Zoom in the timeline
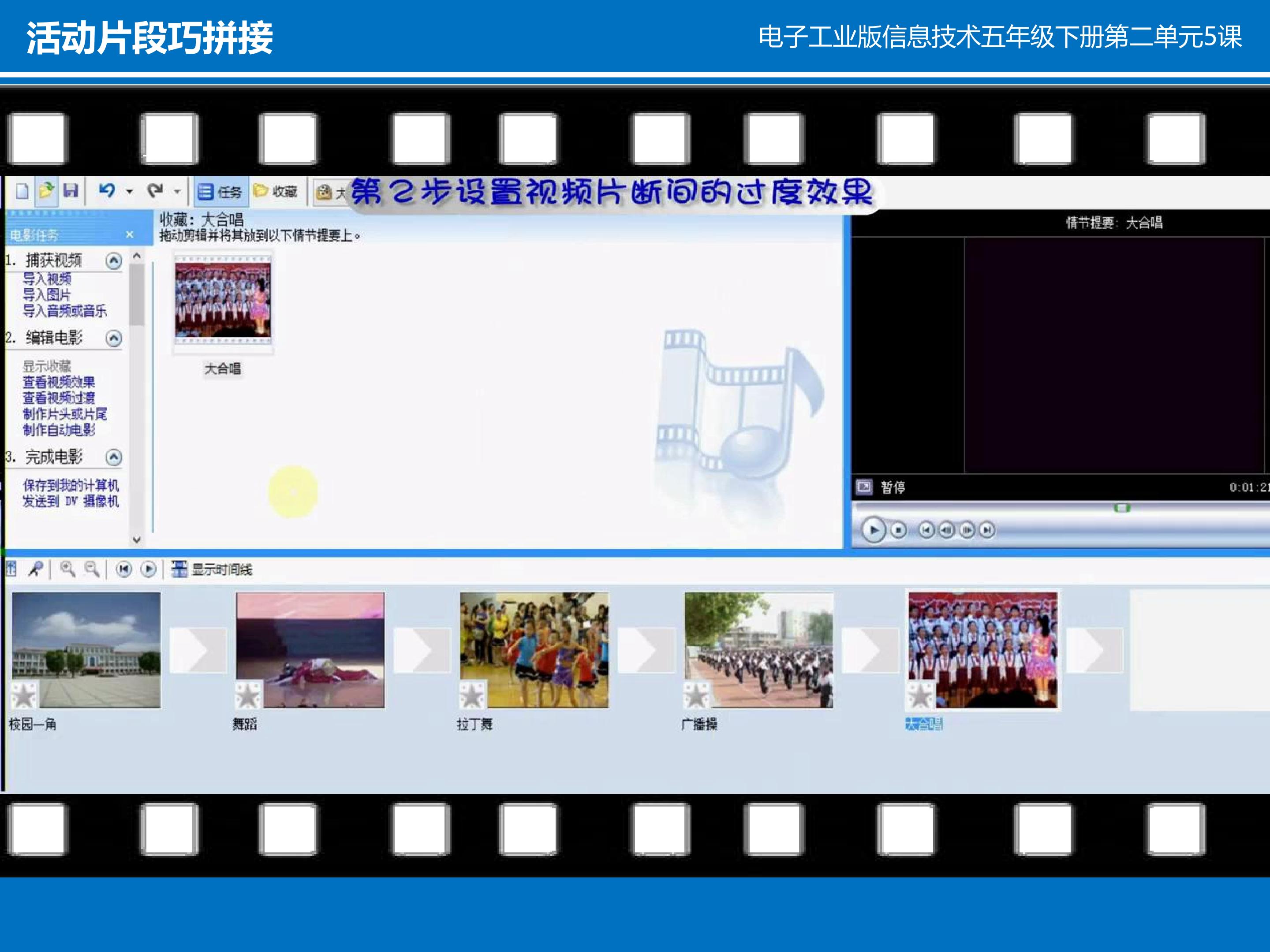The height and width of the screenshot is (952, 1270). click(68, 569)
